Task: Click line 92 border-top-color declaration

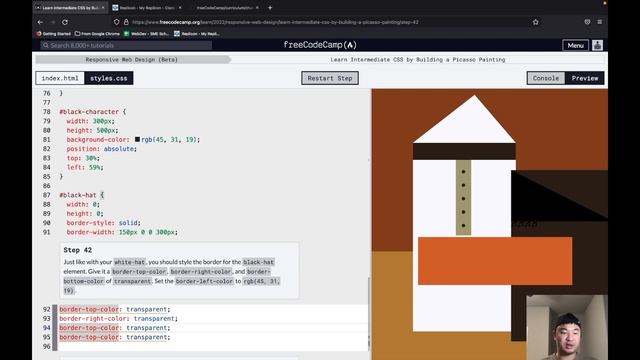Action: tap(115, 309)
